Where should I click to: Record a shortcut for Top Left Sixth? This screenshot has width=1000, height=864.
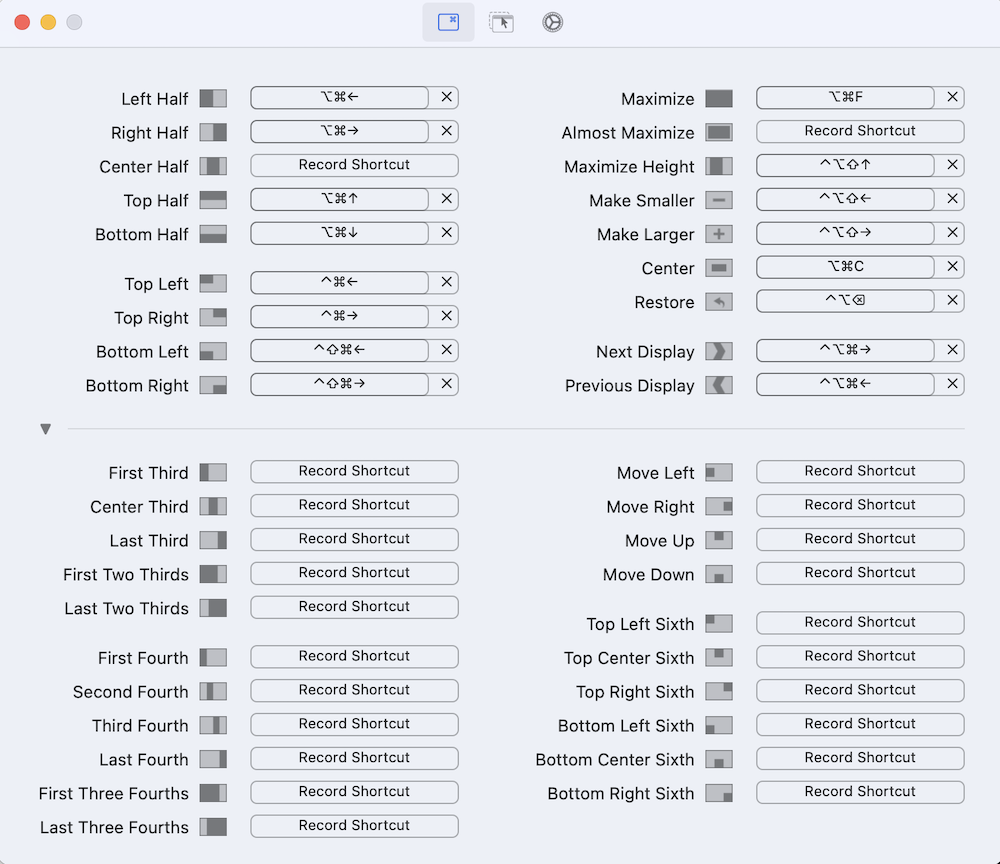(x=860, y=622)
